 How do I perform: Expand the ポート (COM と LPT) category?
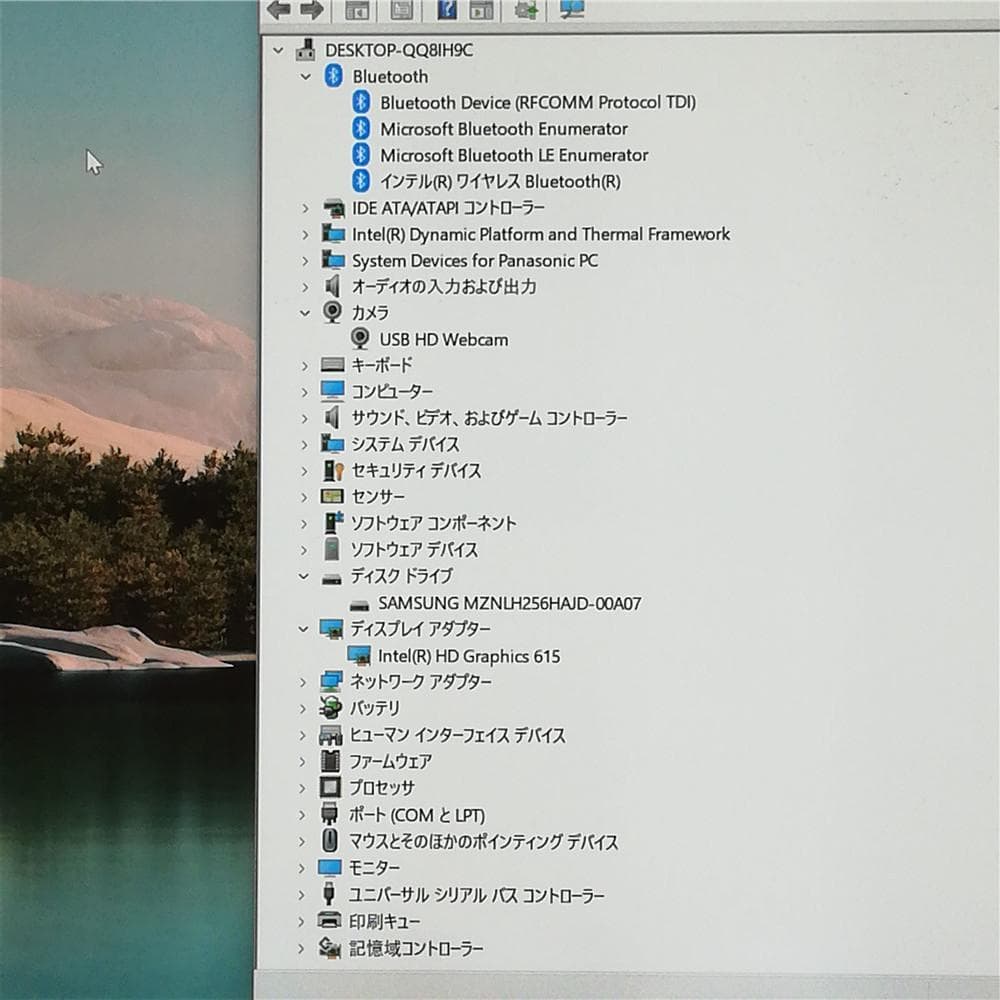pyautogui.click(x=302, y=815)
